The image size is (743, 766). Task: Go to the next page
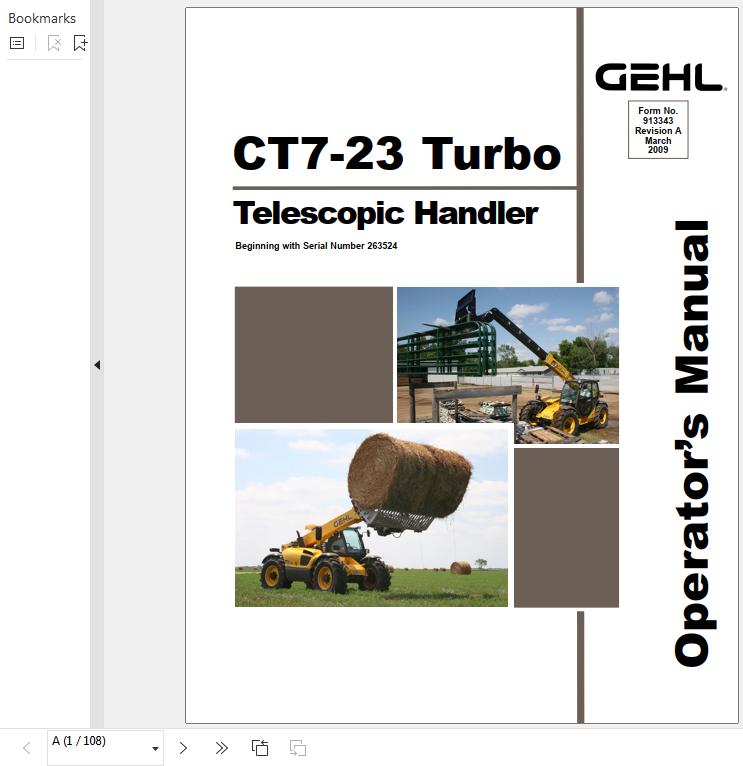[x=183, y=748]
